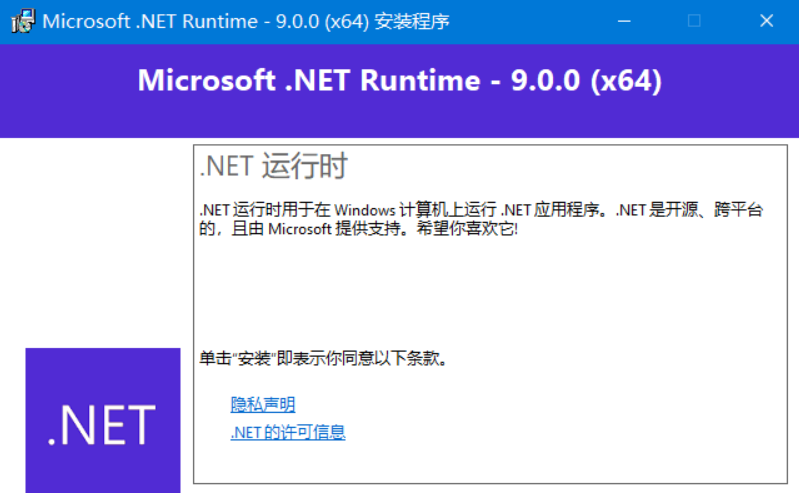Click the '.NET 运行时' heading text

point(274,166)
